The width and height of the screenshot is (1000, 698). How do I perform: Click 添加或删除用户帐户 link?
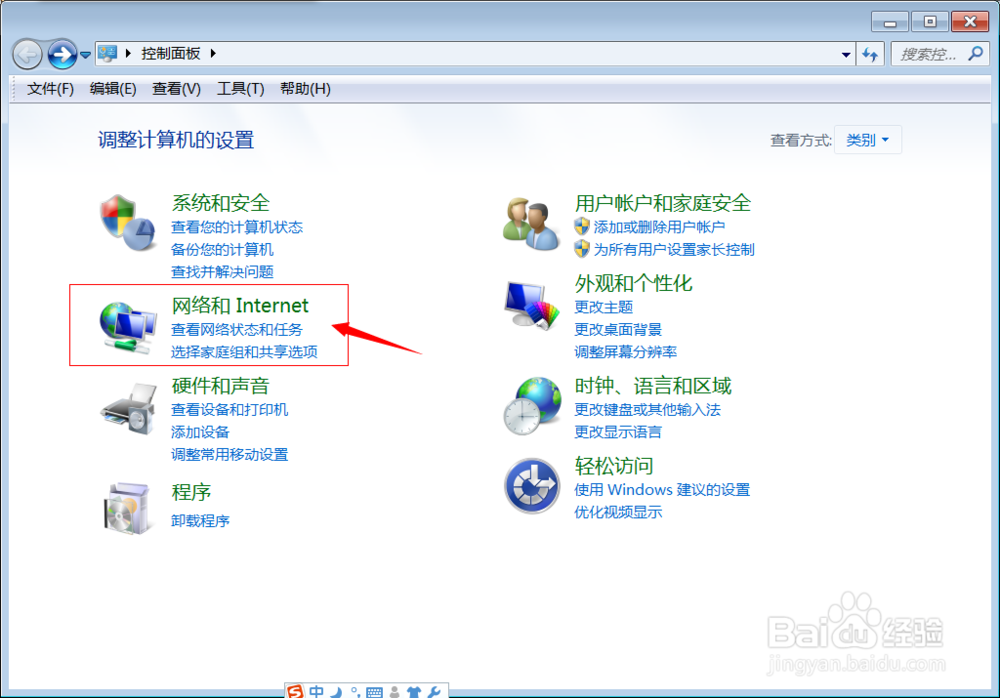tap(659, 227)
